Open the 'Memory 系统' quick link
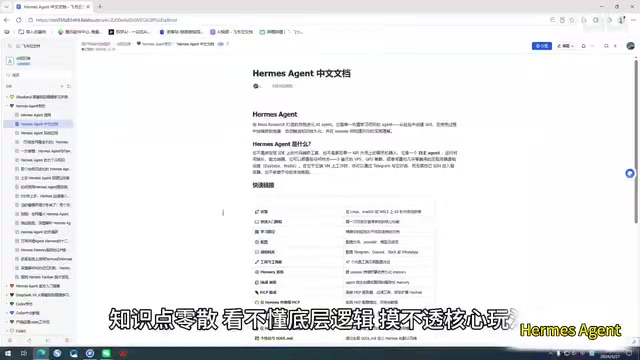This screenshot has width=640, height=360. tap(272, 272)
